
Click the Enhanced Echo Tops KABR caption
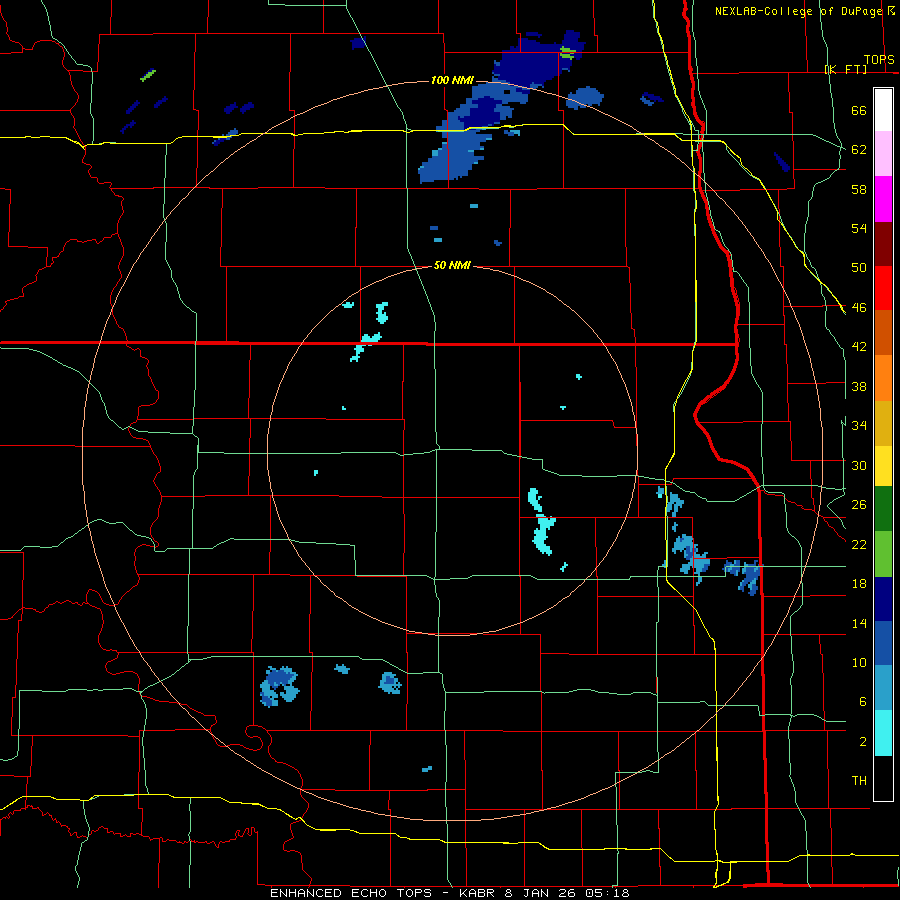coord(450,893)
